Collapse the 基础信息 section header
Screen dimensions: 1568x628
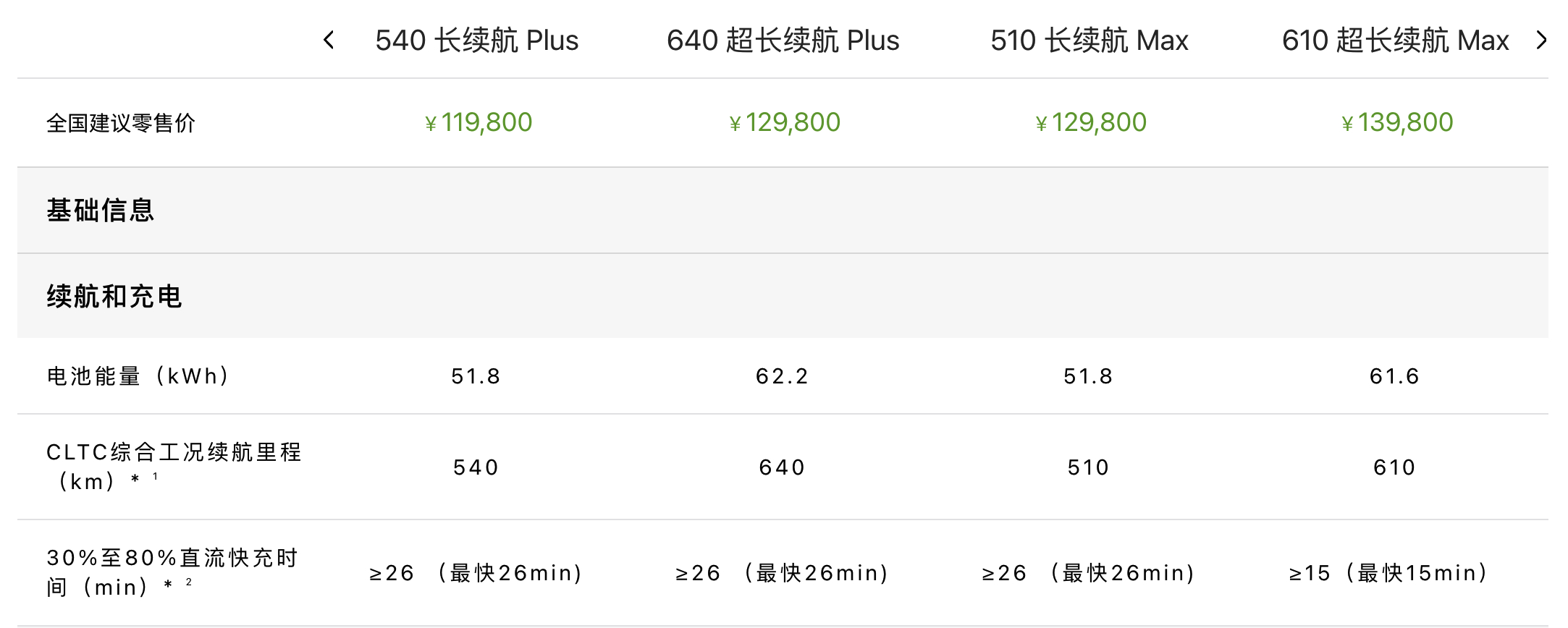click(x=783, y=211)
